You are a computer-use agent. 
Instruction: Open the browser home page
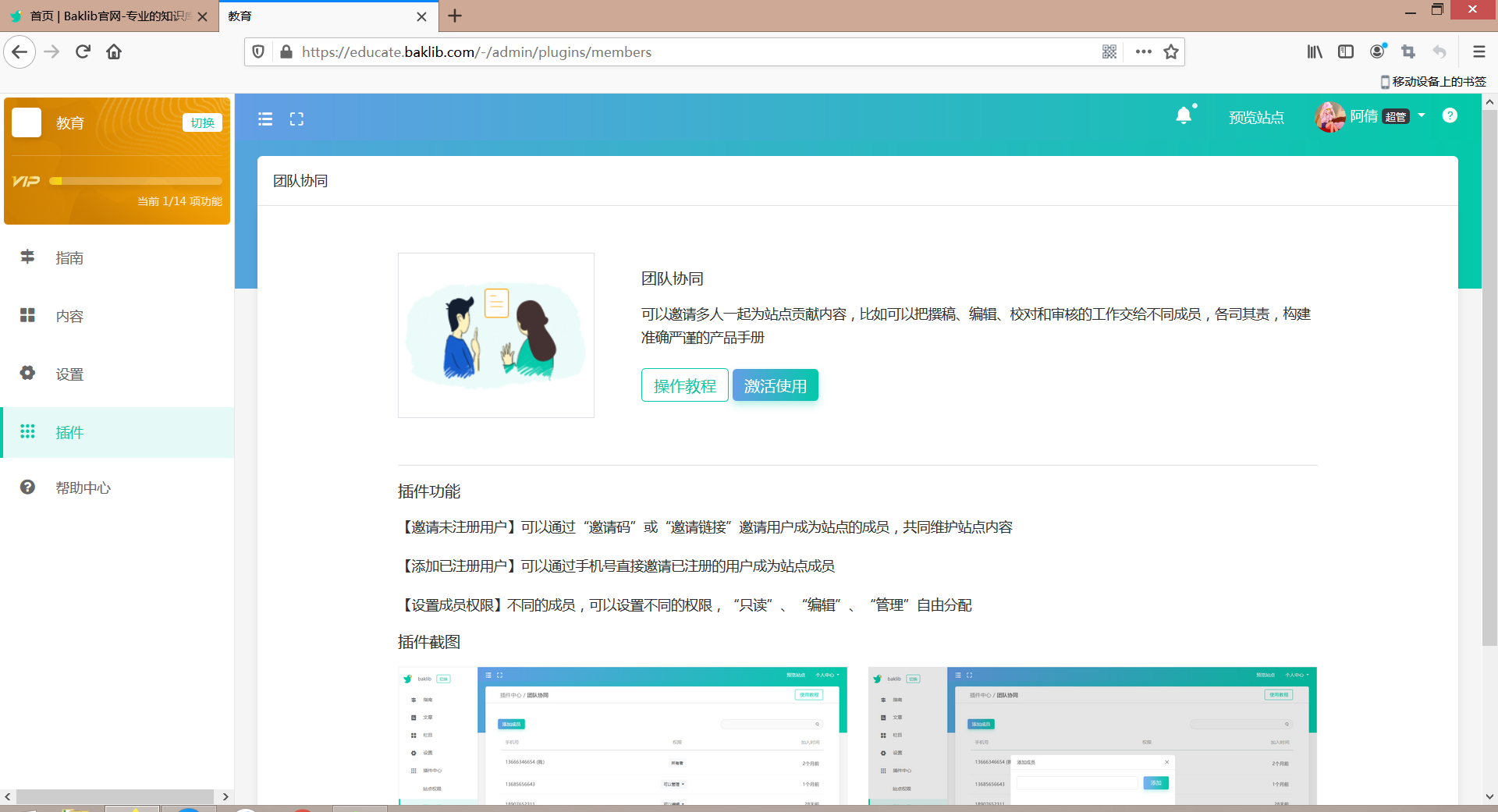tap(114, 52)
